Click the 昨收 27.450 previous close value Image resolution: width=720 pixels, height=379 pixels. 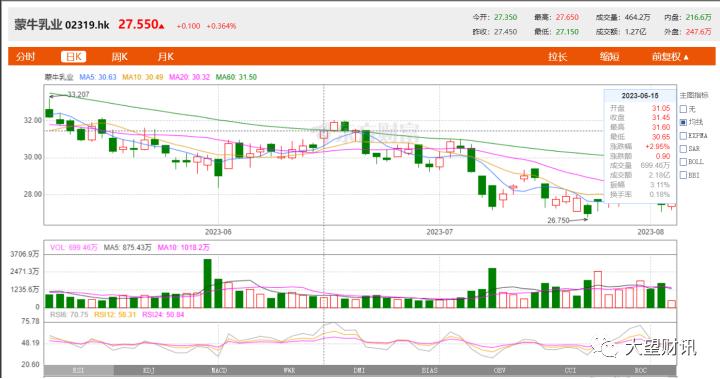click(506, 32)
